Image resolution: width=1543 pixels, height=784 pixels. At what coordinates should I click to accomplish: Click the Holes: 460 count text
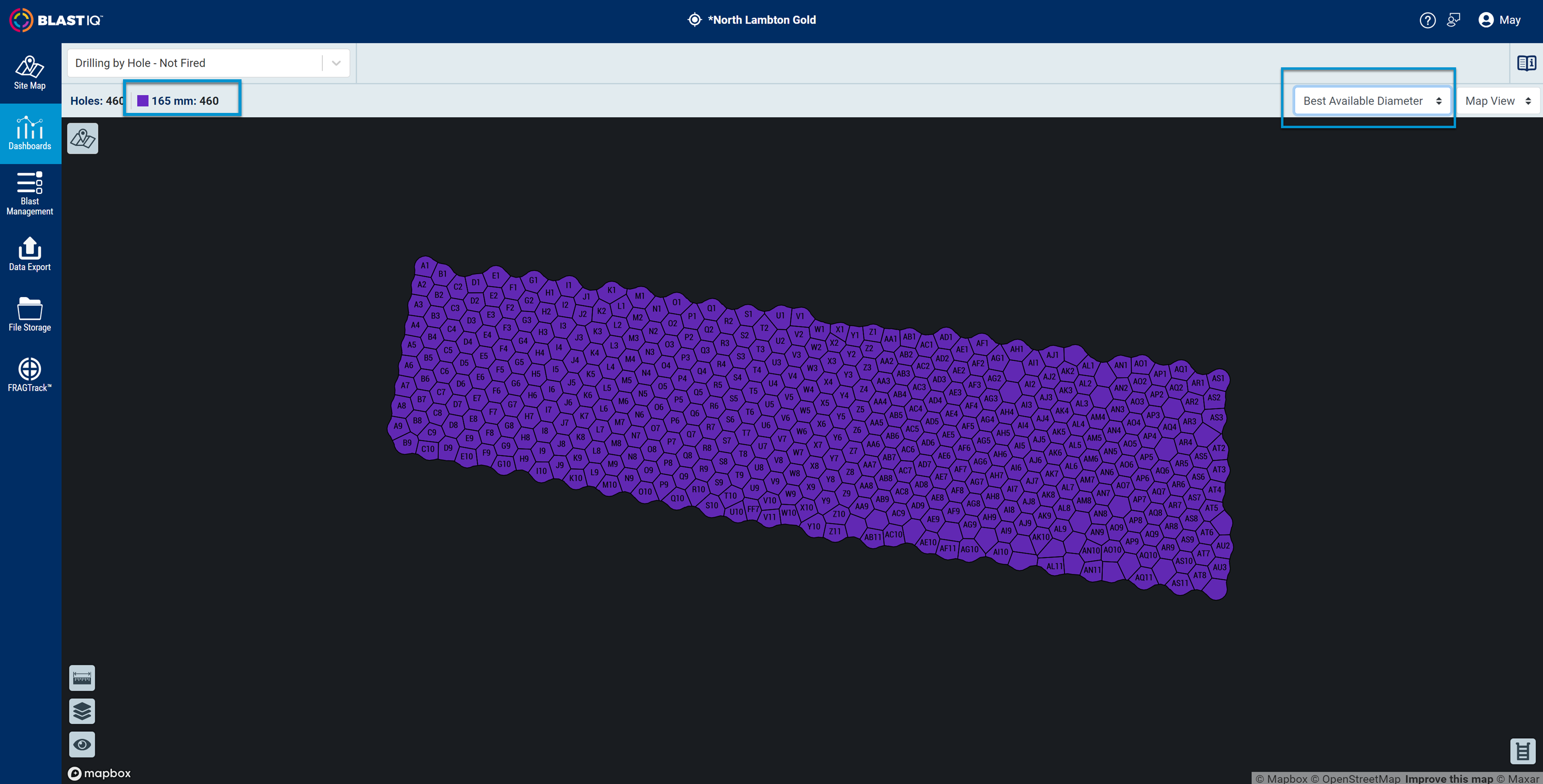click(x=97, y=100)
